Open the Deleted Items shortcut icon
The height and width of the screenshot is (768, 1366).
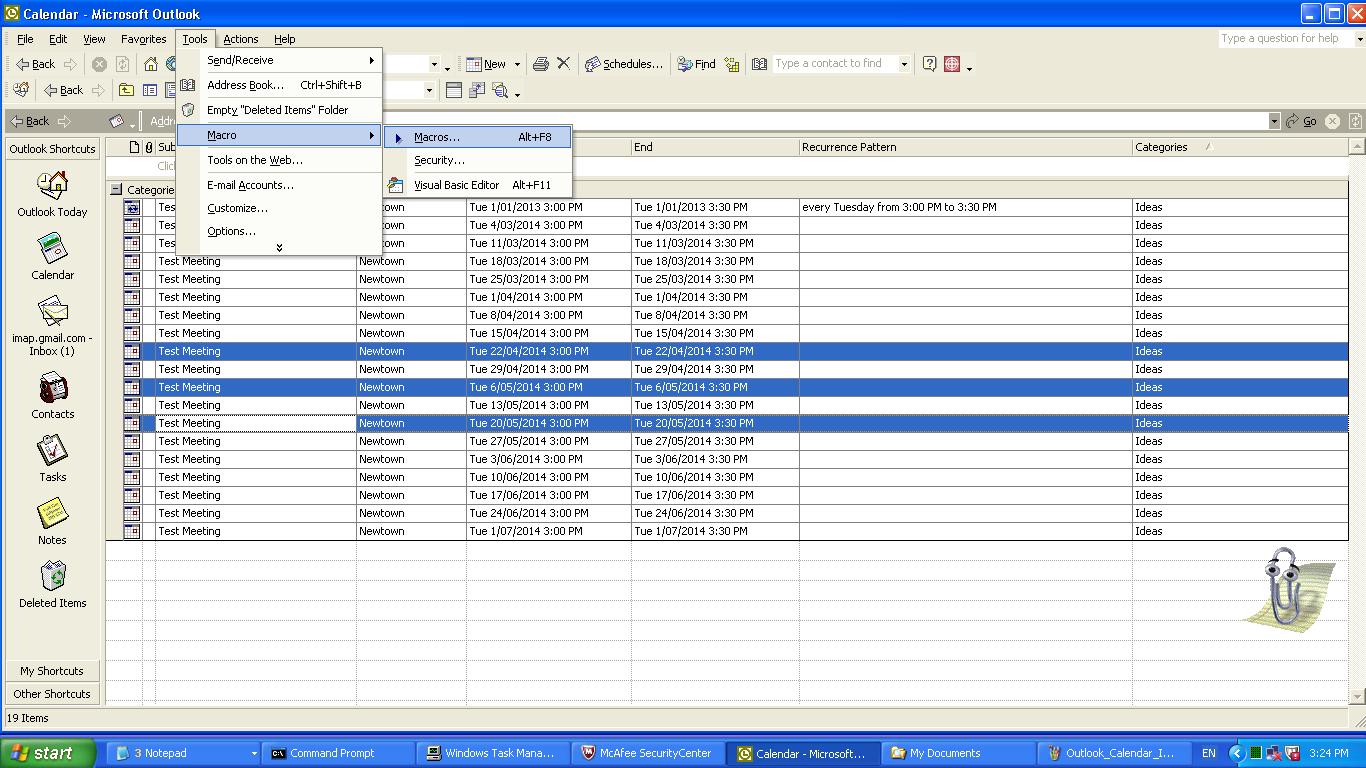(52, 577)
